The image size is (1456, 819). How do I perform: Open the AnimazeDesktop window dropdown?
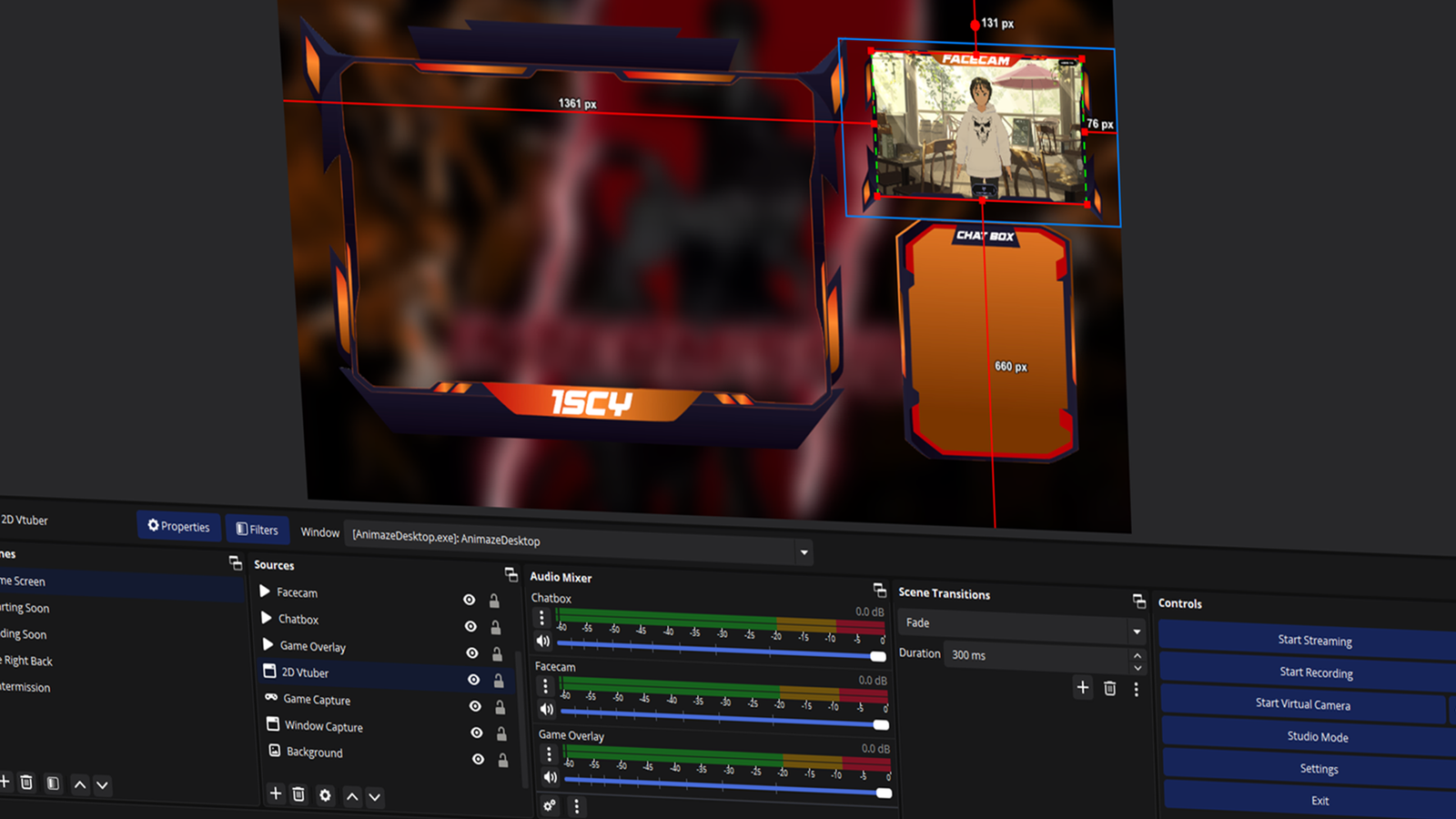click(x=804, y=552)
